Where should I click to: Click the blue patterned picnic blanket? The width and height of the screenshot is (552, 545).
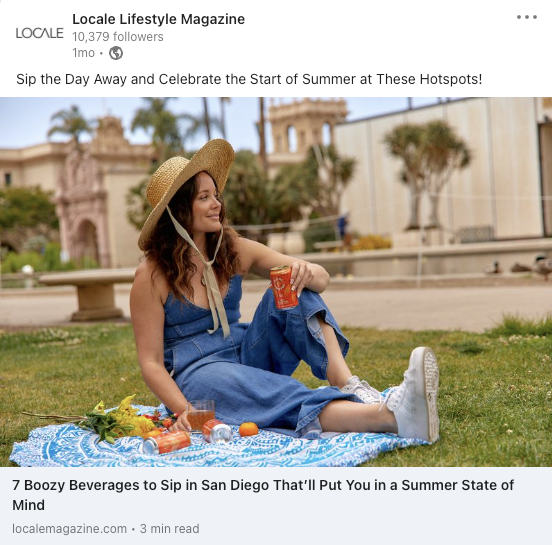pos(218,440)
